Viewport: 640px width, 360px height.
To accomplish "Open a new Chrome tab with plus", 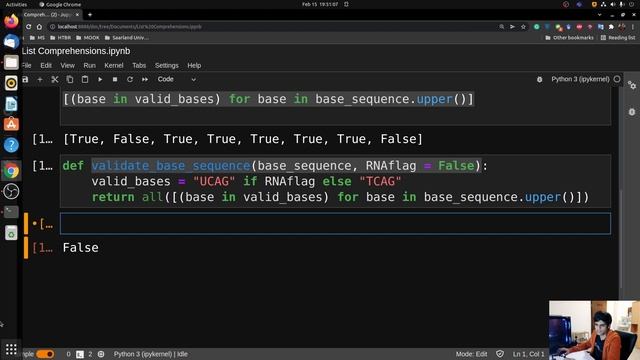I will point(90,15).
